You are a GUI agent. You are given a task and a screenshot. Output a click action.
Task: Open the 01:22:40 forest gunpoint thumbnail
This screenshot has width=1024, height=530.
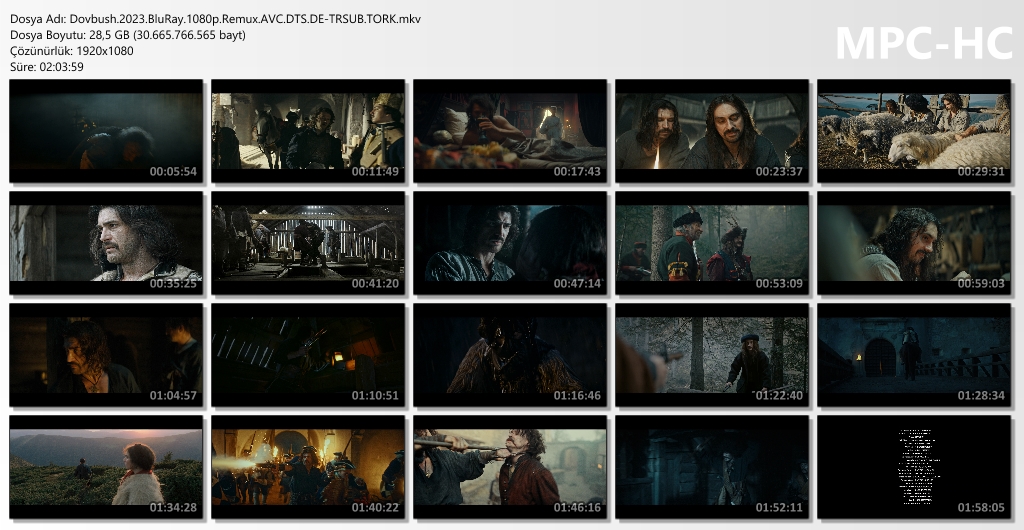(x=712, y=355)
